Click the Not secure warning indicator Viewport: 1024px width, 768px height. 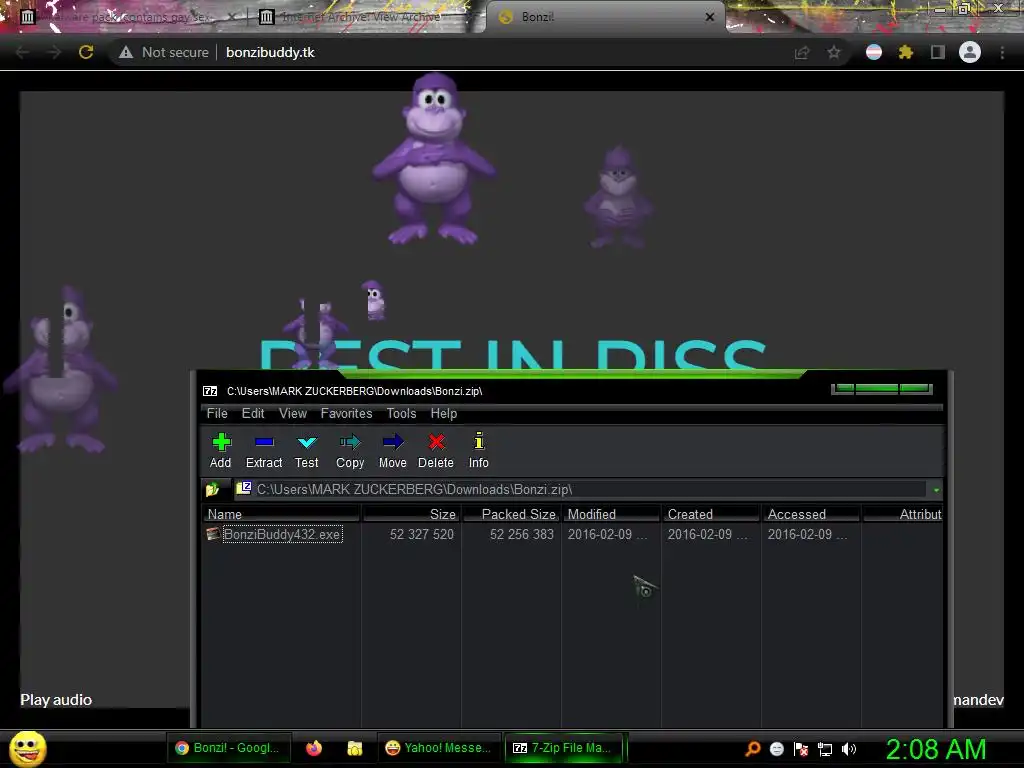(x=164, y=52)
